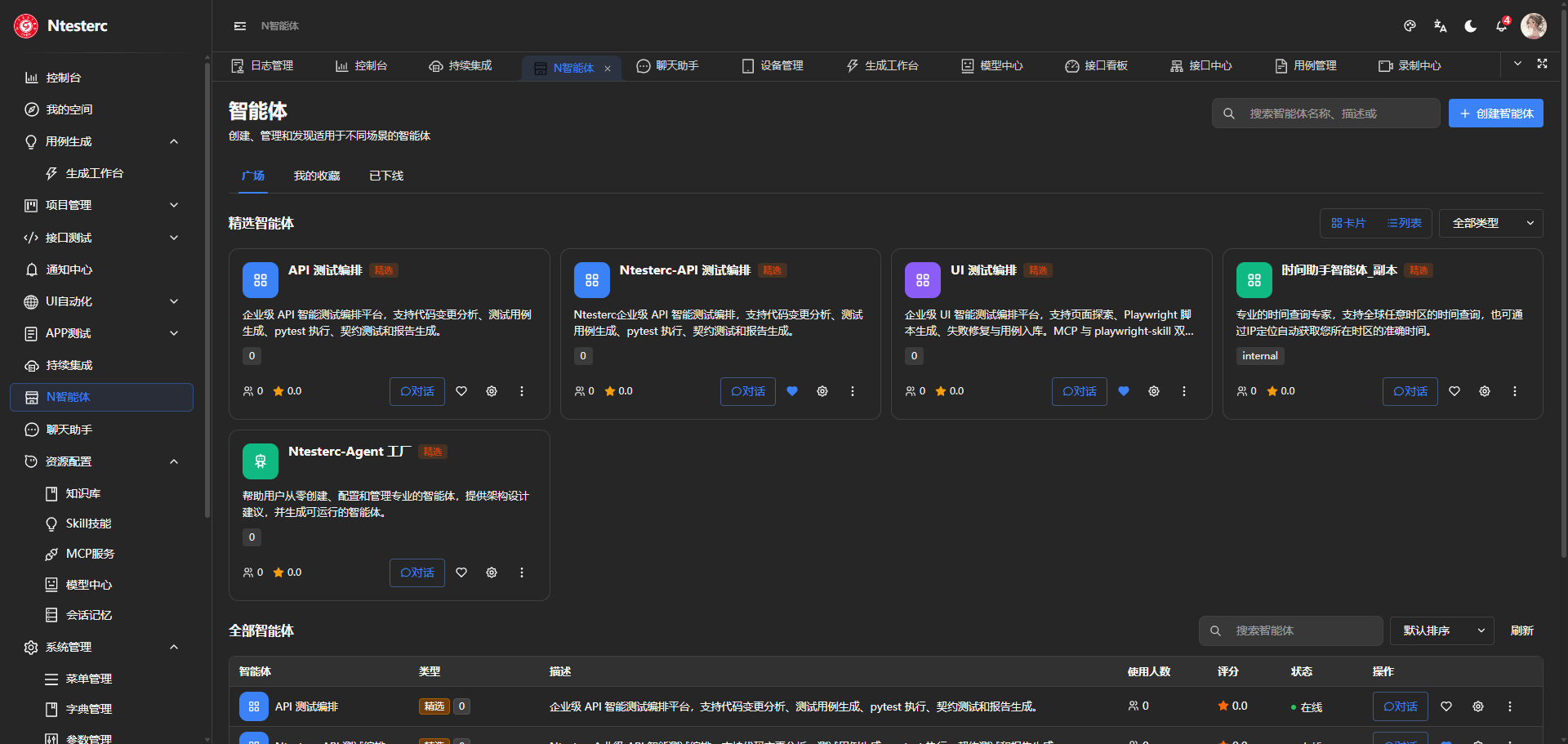Open more options on 时间助手智能体_副本 card
The height and width of the screenshot is (744, 1568).
(x=1515, y=391)
